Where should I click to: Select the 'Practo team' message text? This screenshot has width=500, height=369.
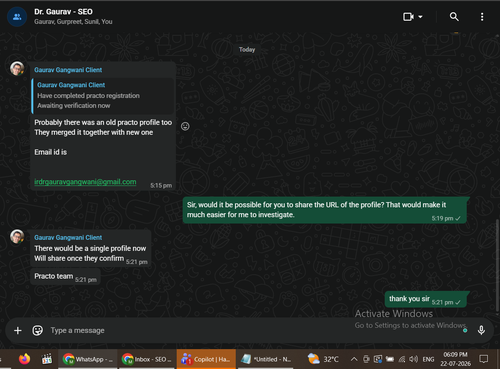click(x=54, y=276)
